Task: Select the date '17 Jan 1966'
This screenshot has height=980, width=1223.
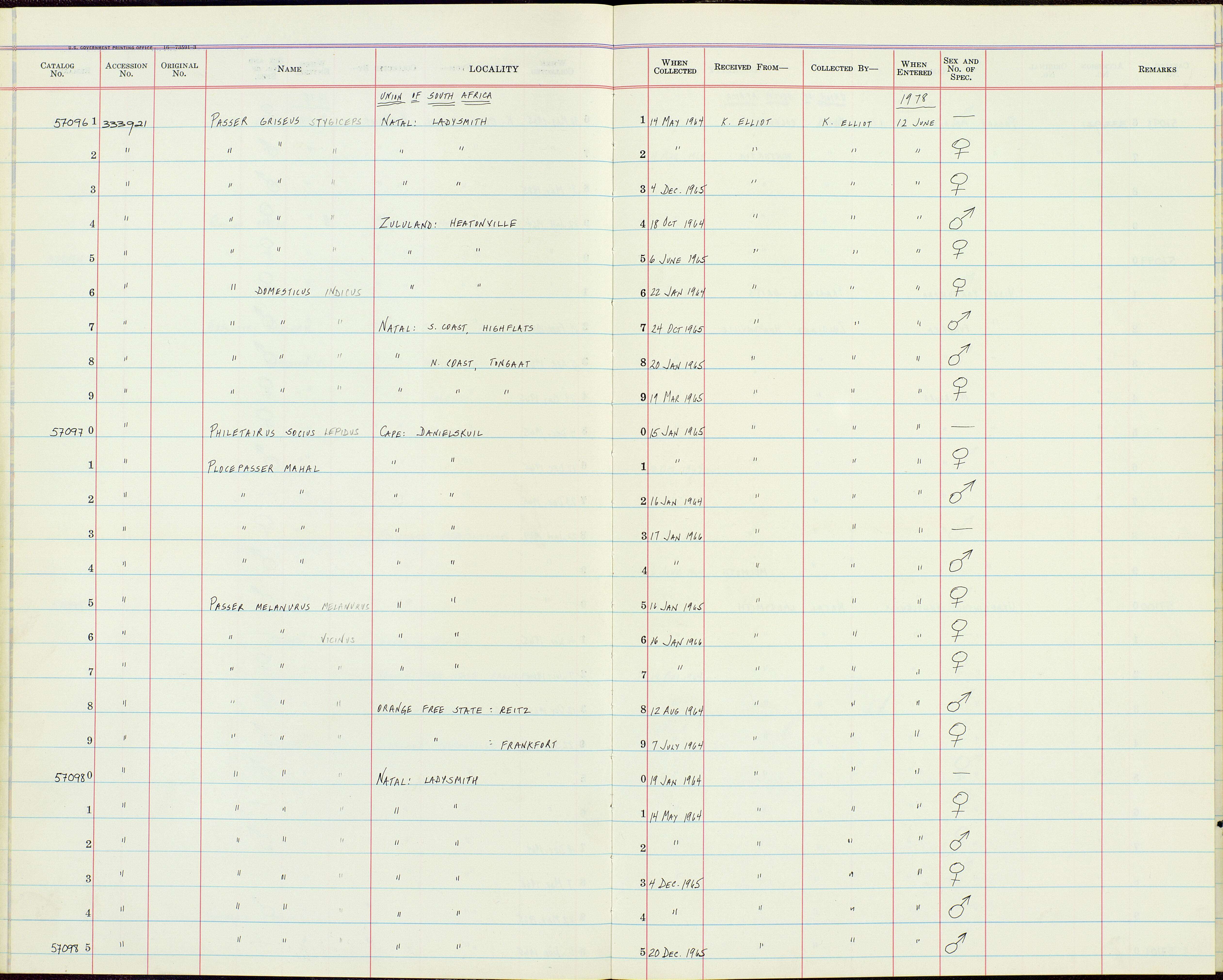Action: tap(677, 536)
